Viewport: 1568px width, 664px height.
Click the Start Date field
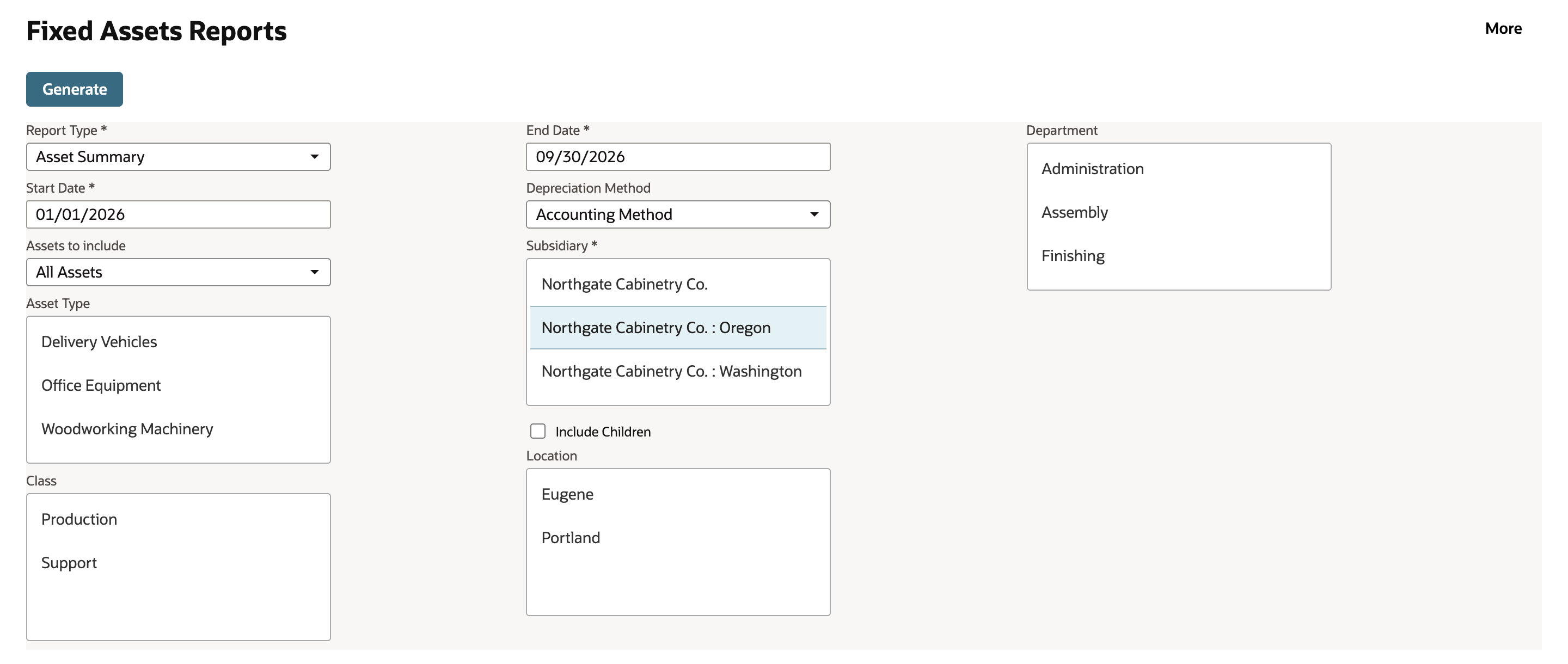[179, 215]
